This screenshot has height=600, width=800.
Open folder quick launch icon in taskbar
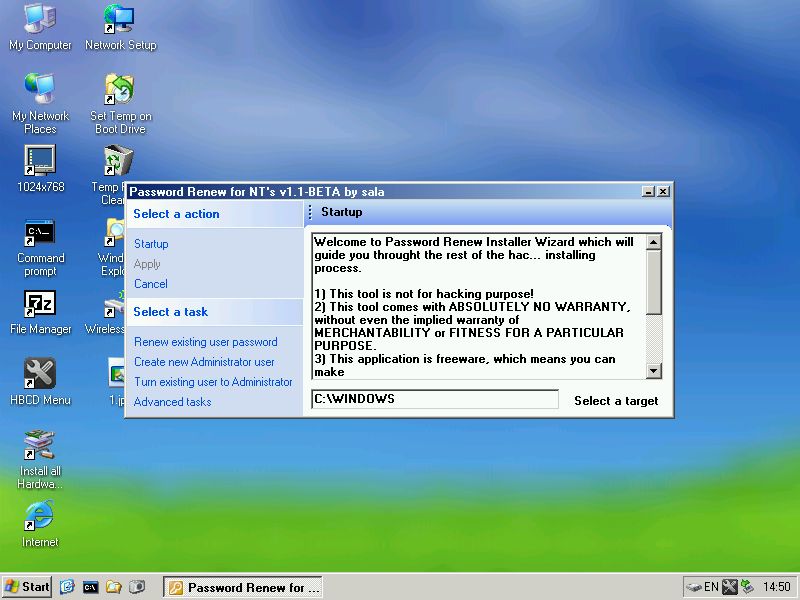click(x=113, y=587)
